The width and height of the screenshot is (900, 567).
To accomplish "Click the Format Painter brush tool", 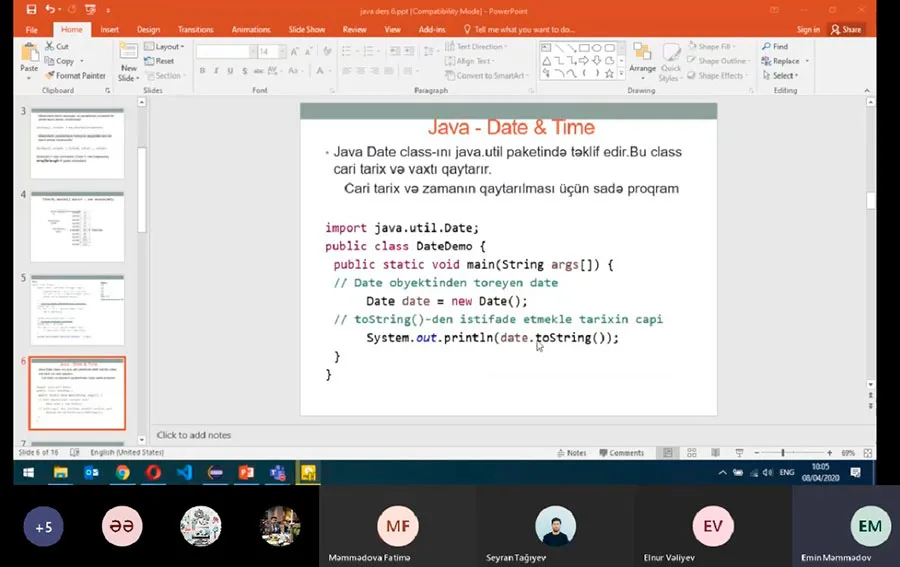I will (x=75, y=75).
